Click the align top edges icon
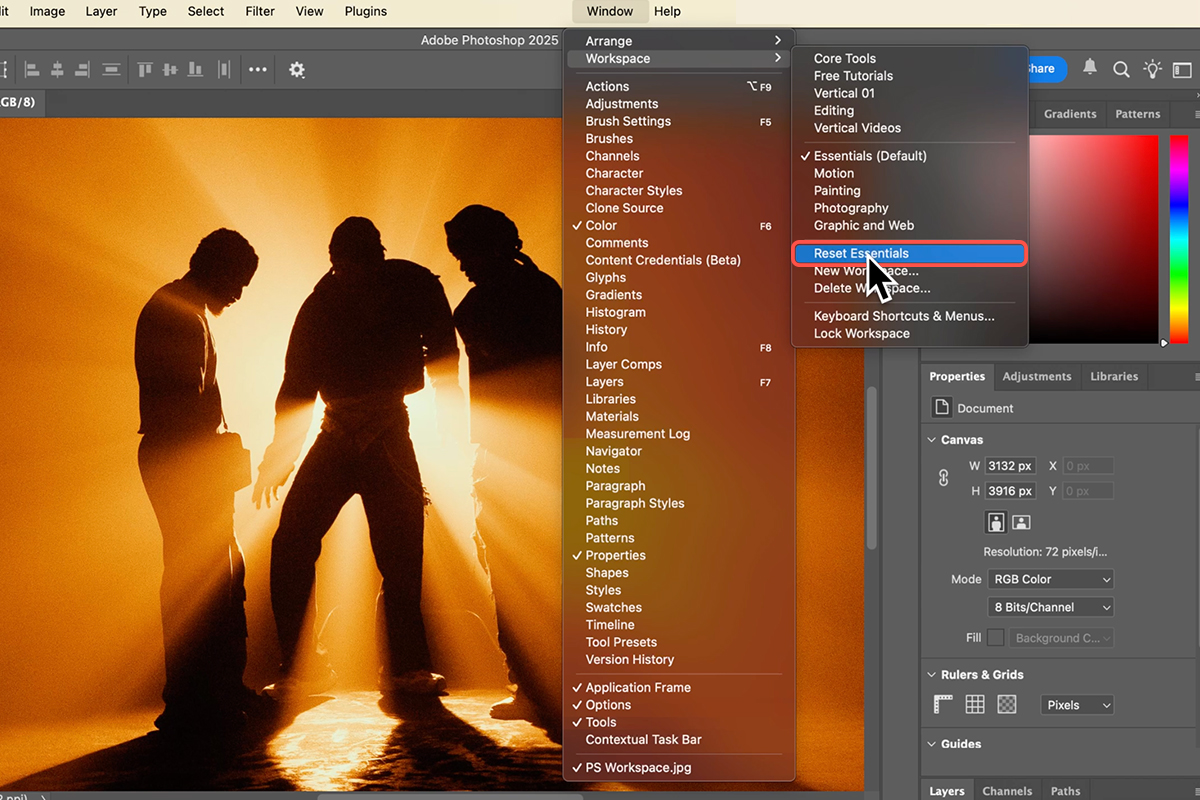1200x800 pixels. tap(145, 70)
